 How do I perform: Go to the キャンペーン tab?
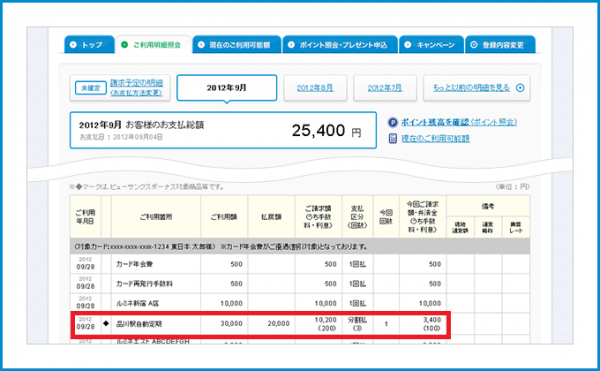coord(431,44)
